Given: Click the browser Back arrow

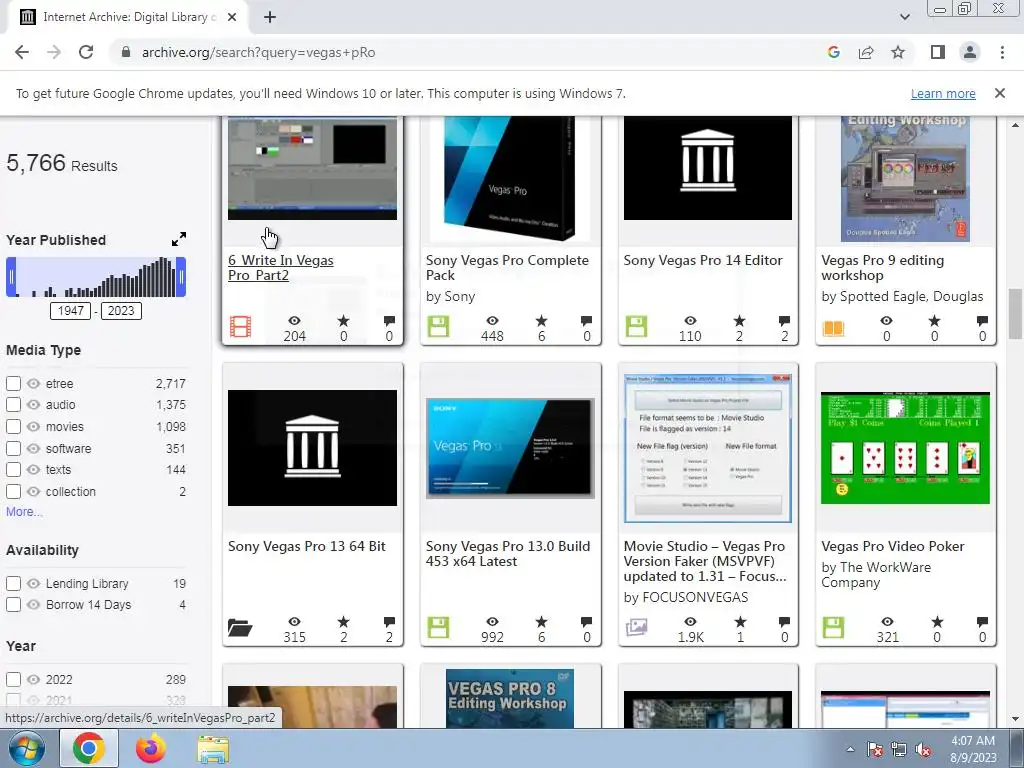Looking at the screenshot, I should (x=22, y=52).
